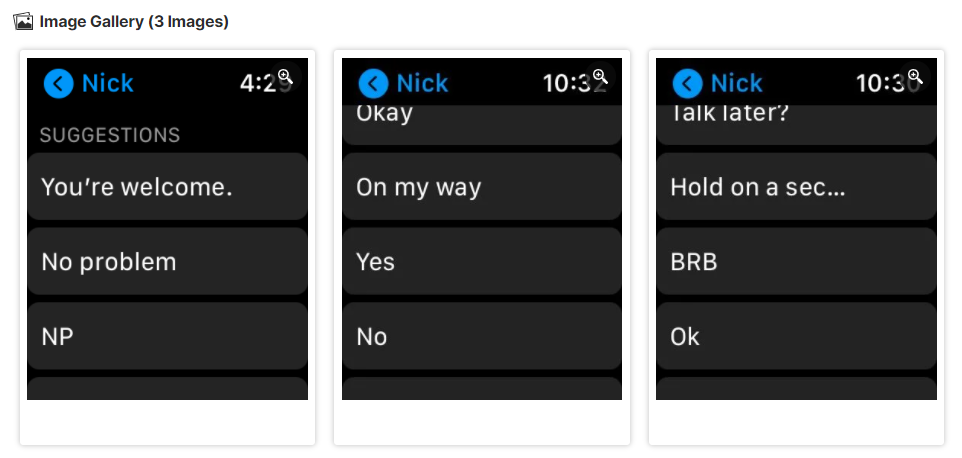The height and width of the screenshot is (458, 962).
Task: Click the back arrow in first screenshot
Action: (59, 83)
